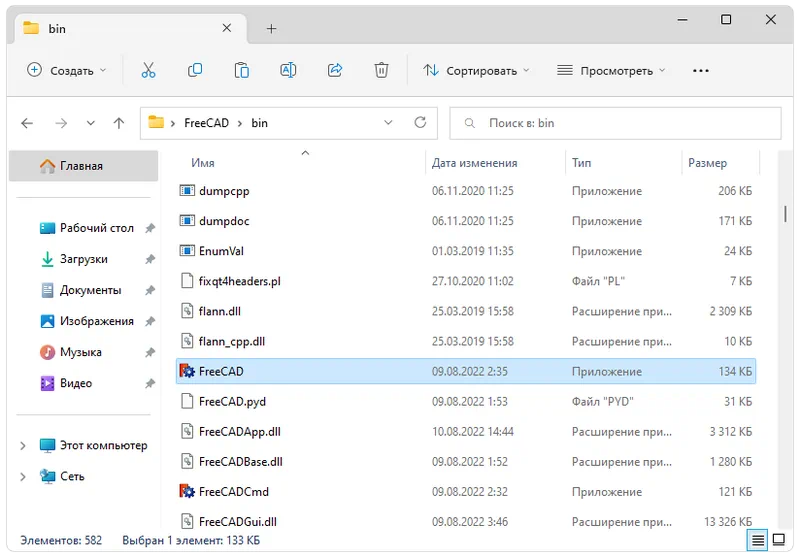This screenshot has height=557, width=800.
Task: Open the Сортировать dropdown
Action: [x=477, y=70]
